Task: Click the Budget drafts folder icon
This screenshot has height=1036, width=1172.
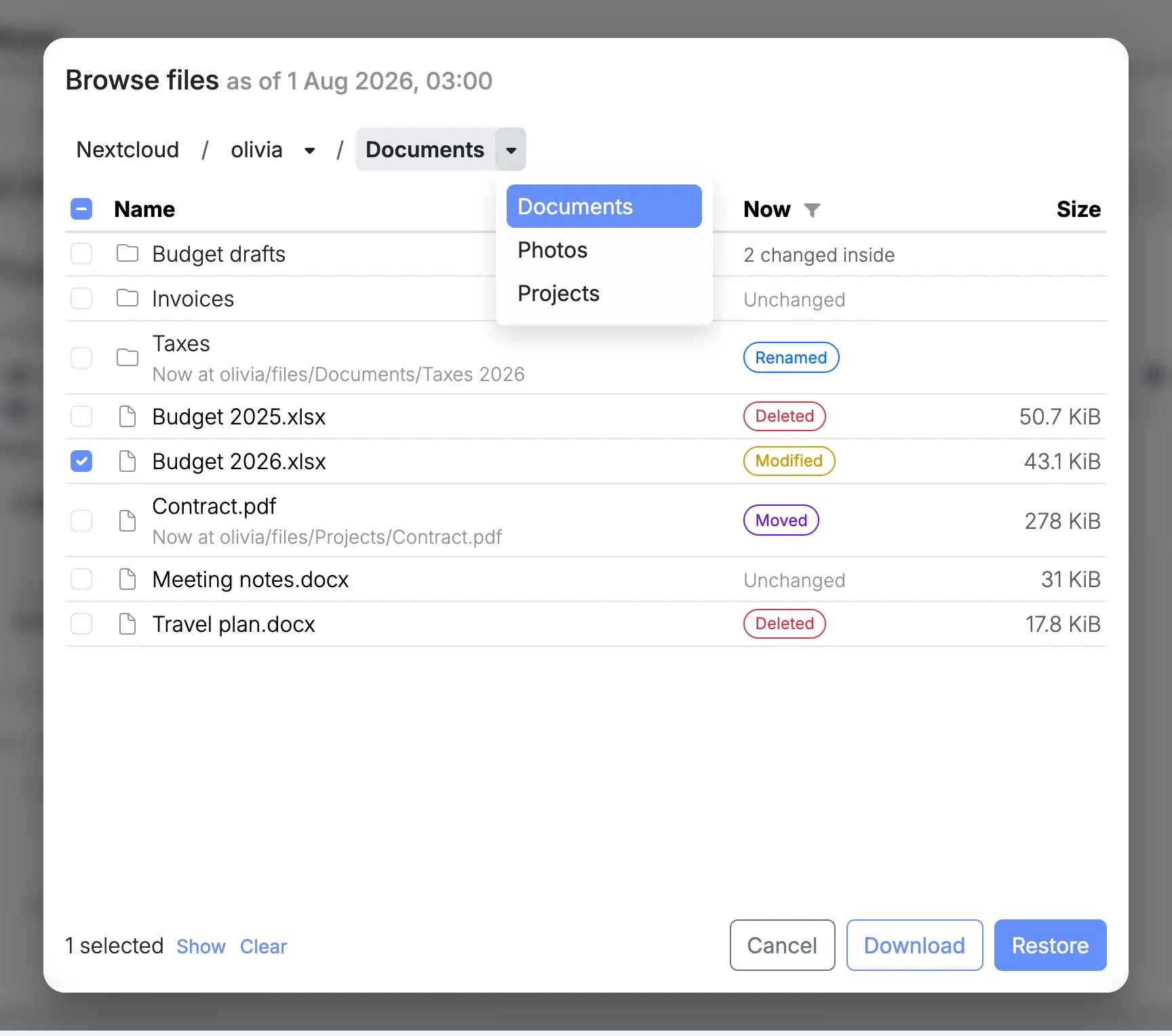Action: pos(128,254)
